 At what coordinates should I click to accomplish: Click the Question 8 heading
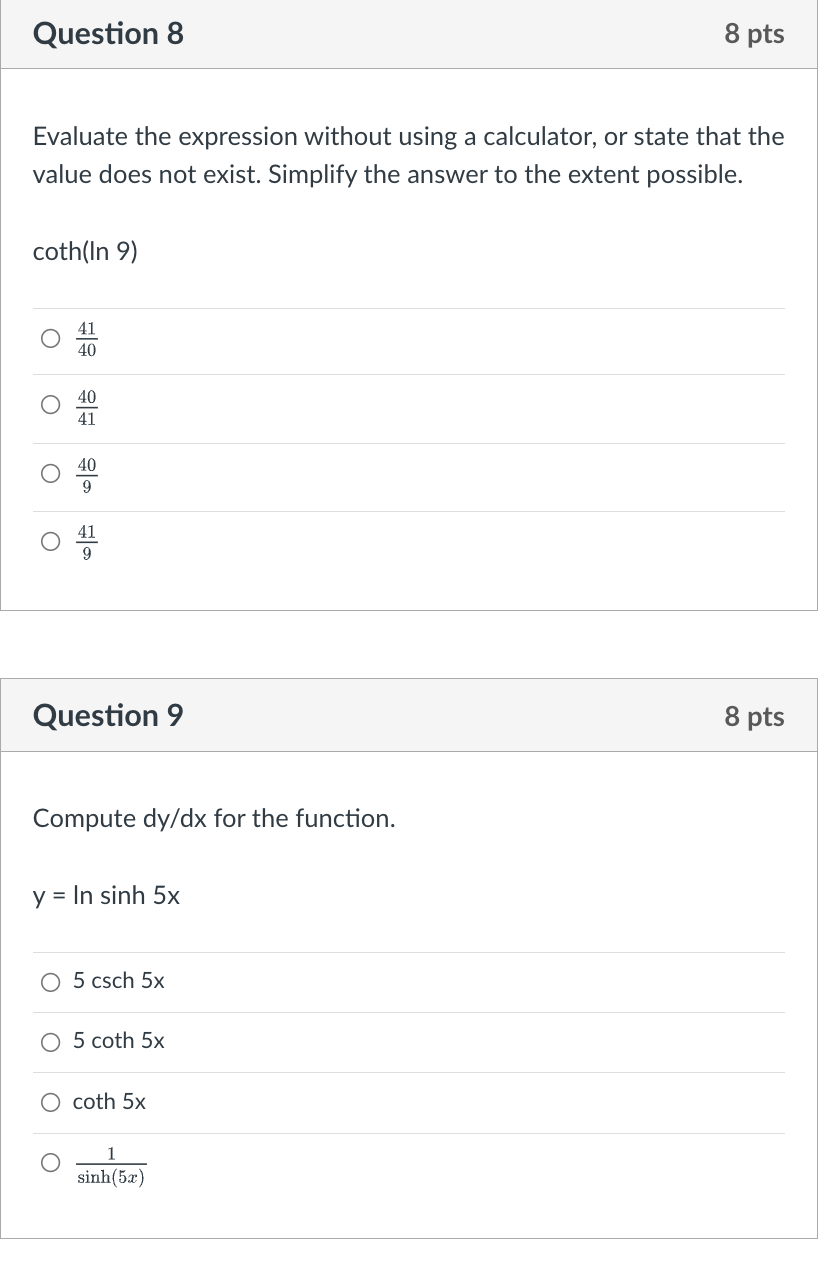(107, 33)
